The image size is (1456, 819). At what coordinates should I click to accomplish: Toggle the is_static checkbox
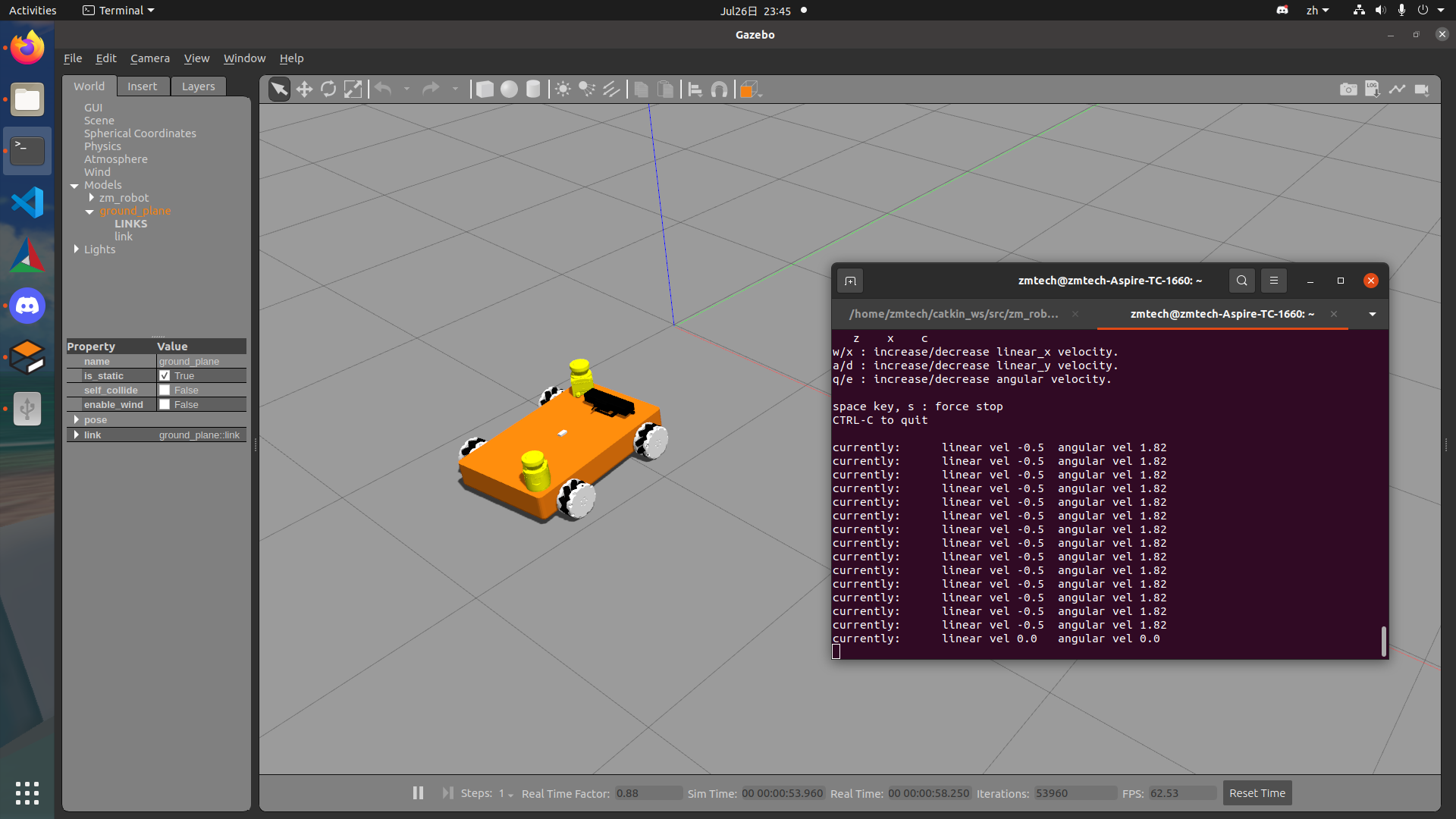point(165,375)
